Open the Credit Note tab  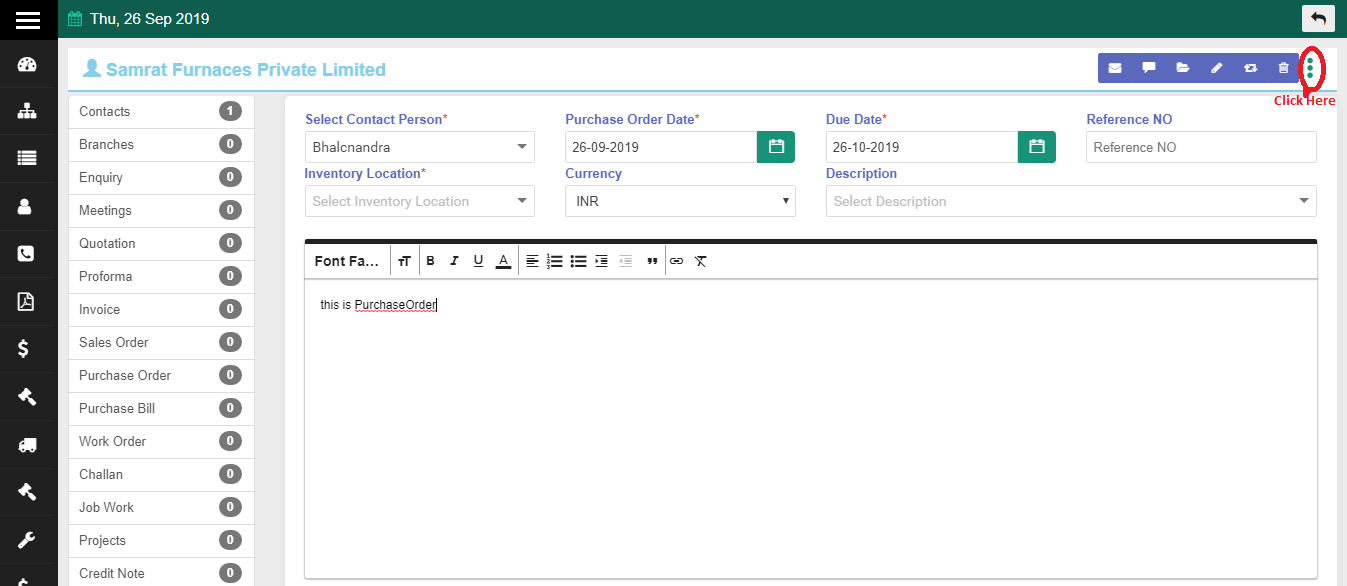pyautogui.click(x=161, y=573)
